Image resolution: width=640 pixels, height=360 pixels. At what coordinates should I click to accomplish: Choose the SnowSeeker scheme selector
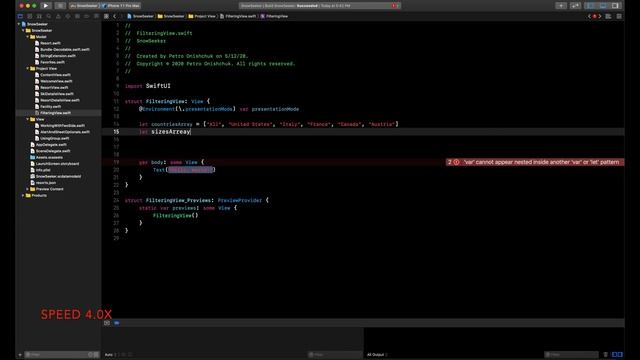84,6
